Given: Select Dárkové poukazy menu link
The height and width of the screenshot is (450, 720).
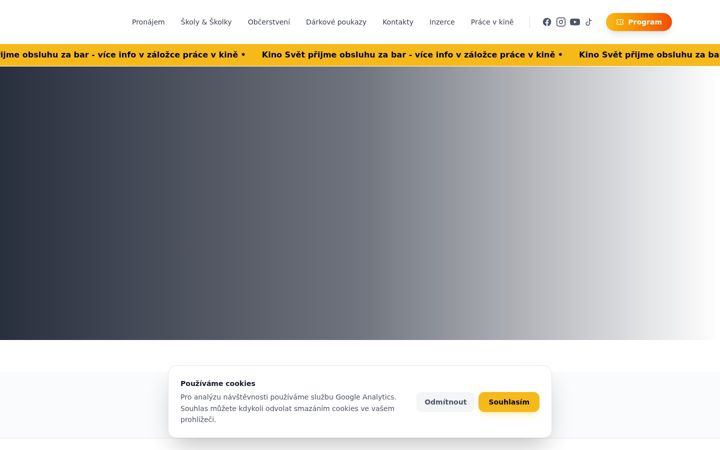Looking at the screenshot, I should pos(336,22).
